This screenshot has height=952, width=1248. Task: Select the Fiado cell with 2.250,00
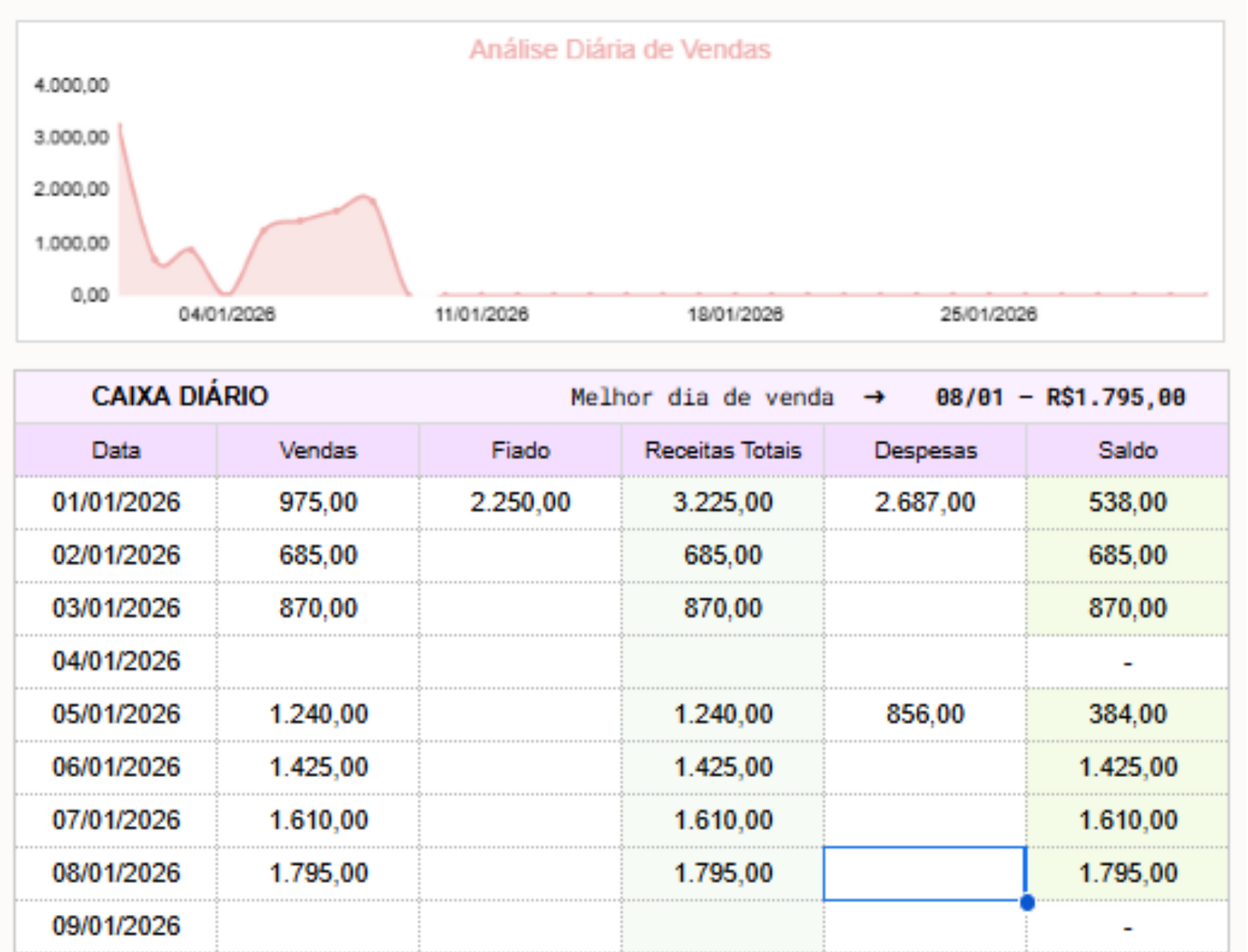click(x=520, y=503)
